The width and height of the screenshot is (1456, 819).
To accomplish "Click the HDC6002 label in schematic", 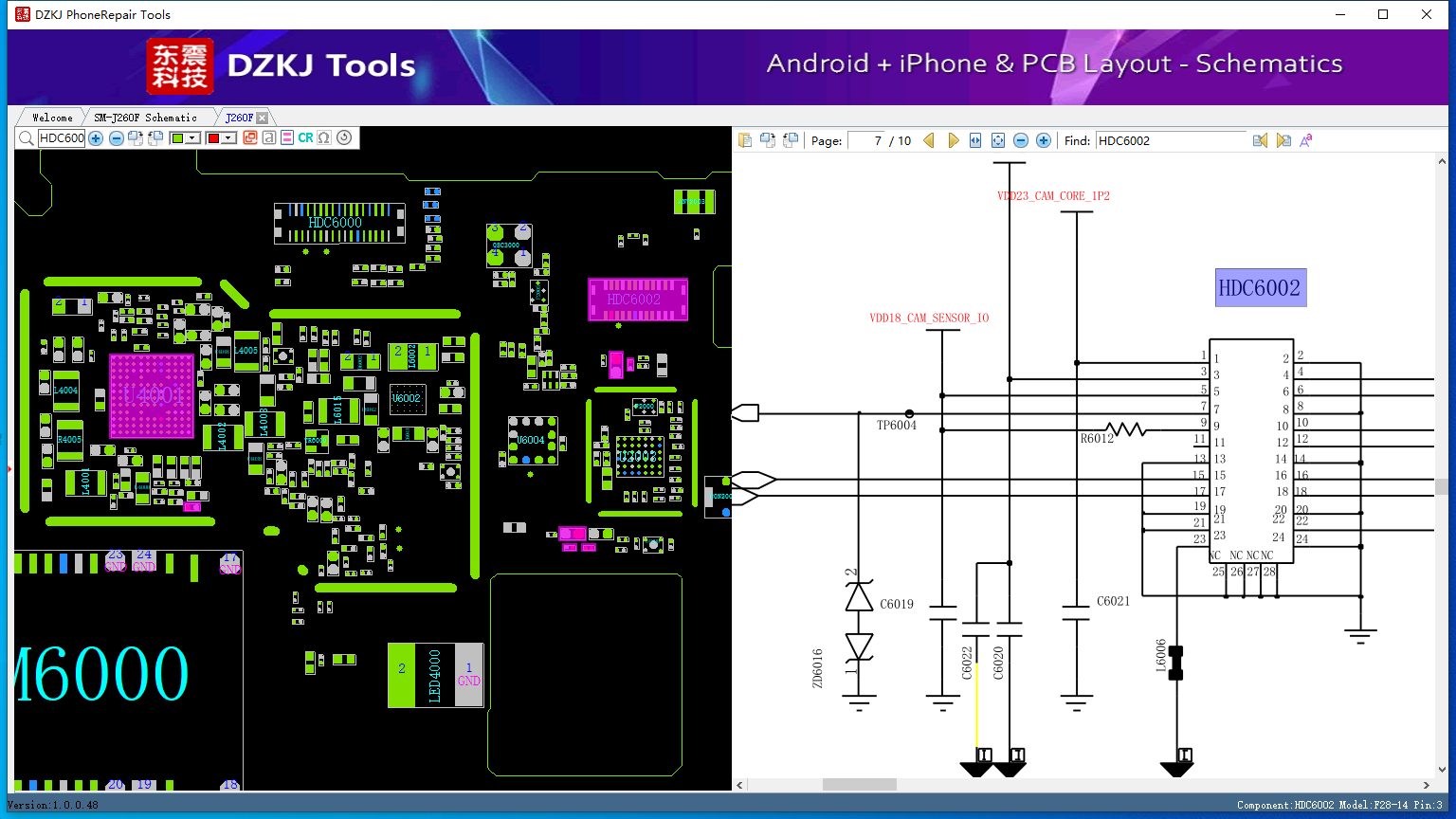I will pyautogui.click(x=1260, y=288).
